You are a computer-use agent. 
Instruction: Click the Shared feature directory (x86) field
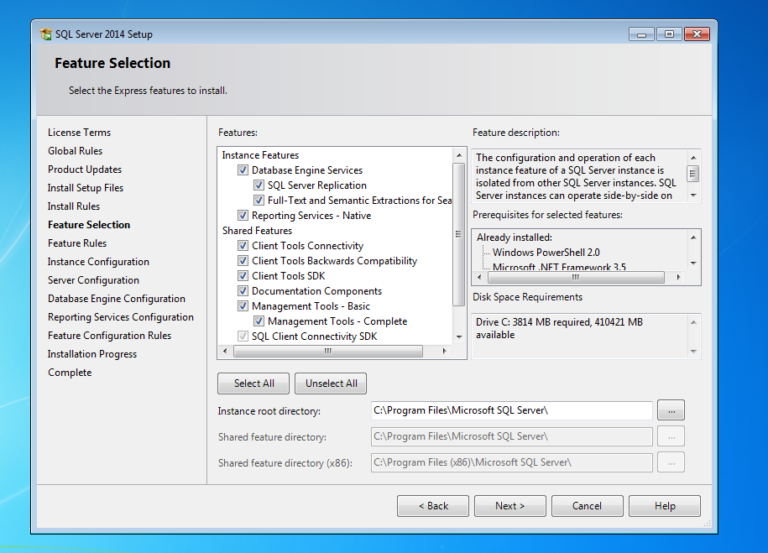(x=511, y=462)
